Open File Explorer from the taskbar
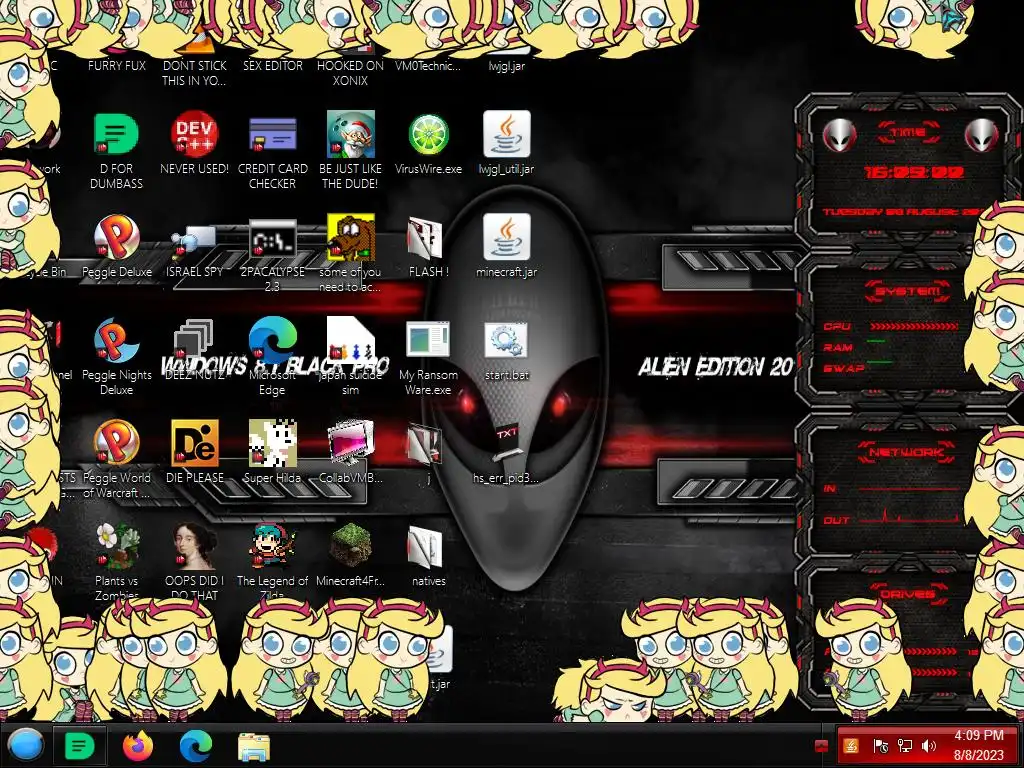The image size is (1024, 768). point(253,746)
